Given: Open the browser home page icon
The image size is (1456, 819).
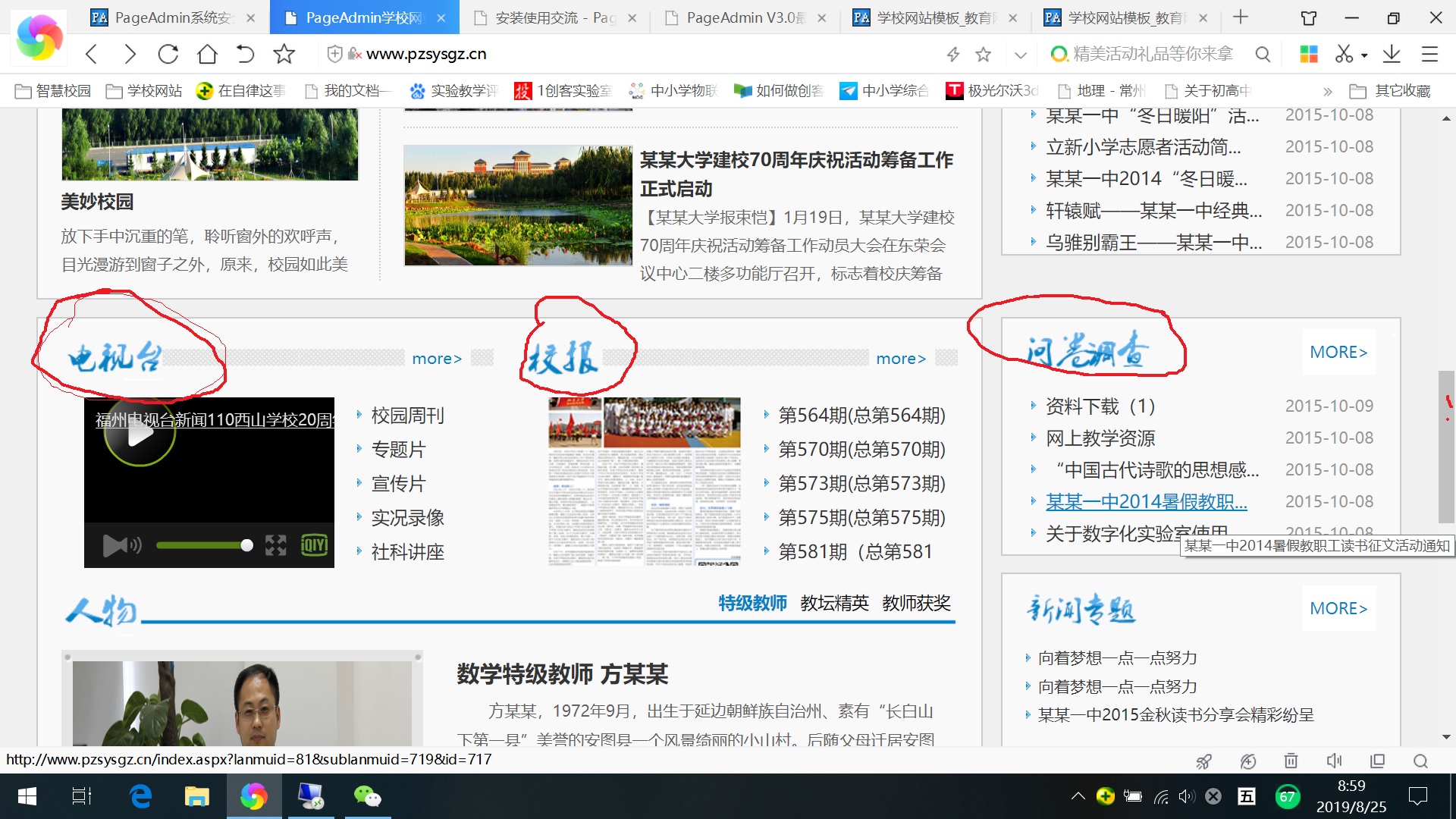Looking at the screenshot, I should [x=207, y=54].
